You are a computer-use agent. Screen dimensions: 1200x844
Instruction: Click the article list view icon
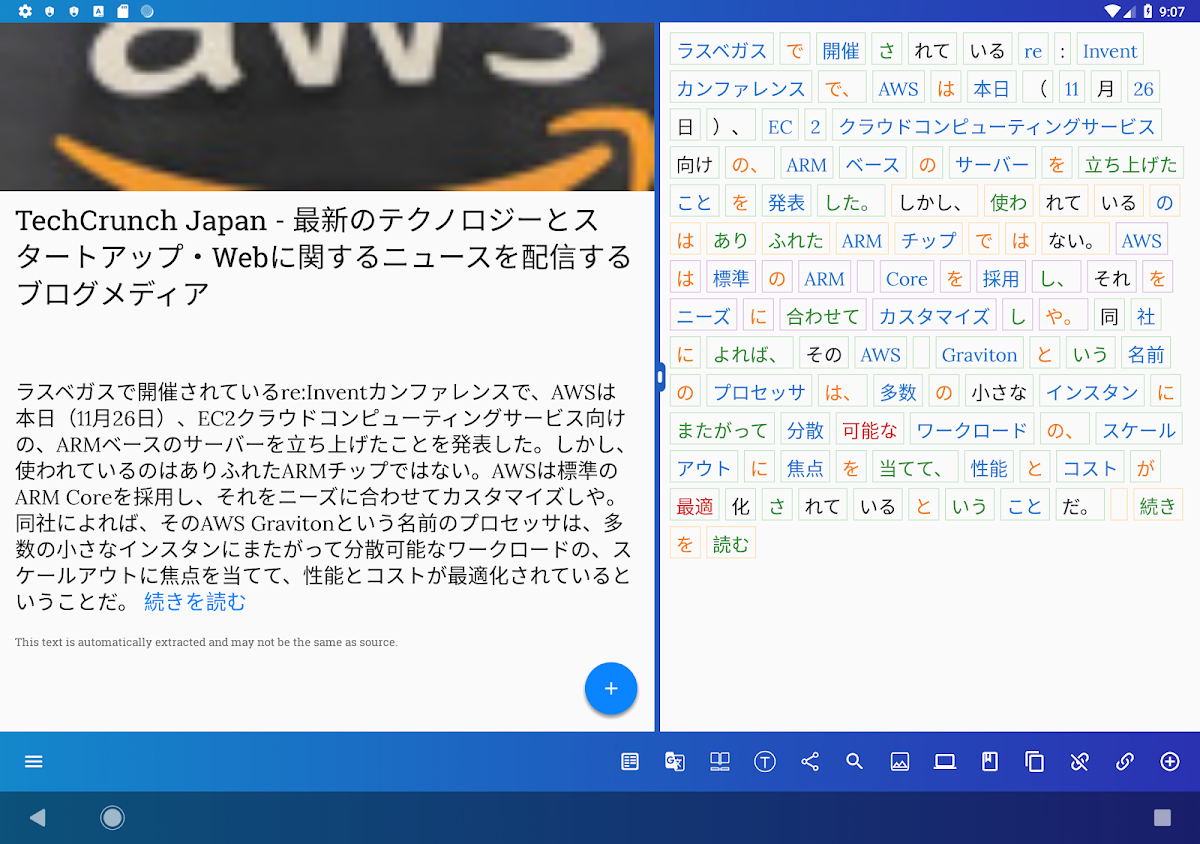630,762
